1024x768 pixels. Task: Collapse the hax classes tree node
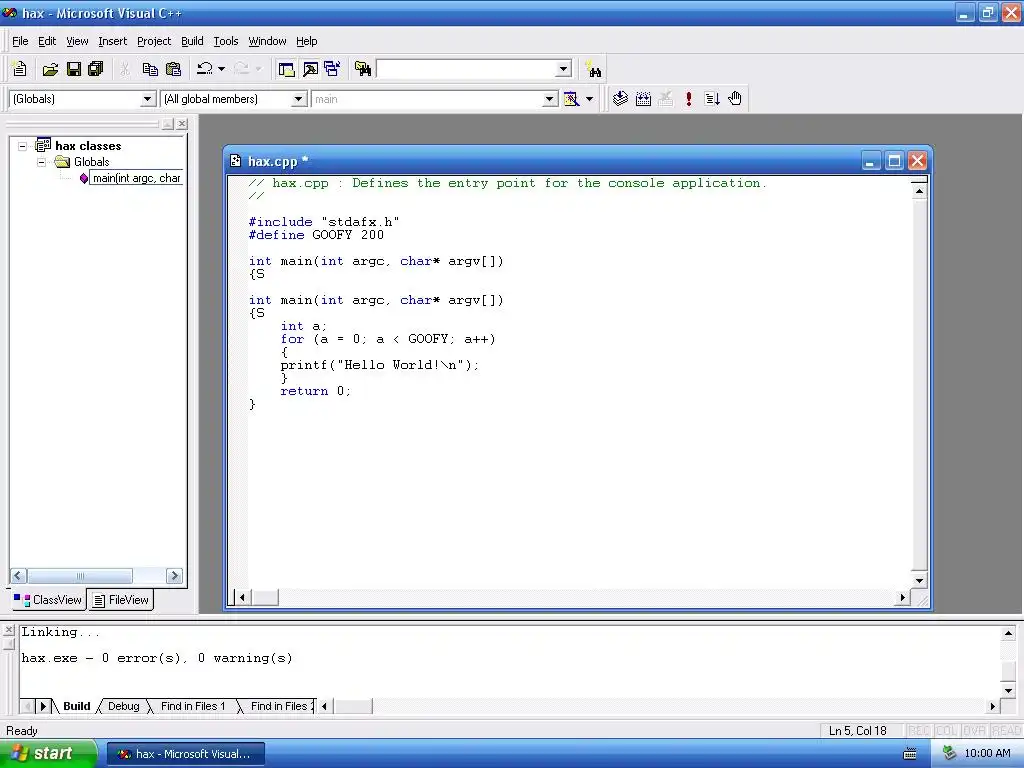tap(22, 146)
